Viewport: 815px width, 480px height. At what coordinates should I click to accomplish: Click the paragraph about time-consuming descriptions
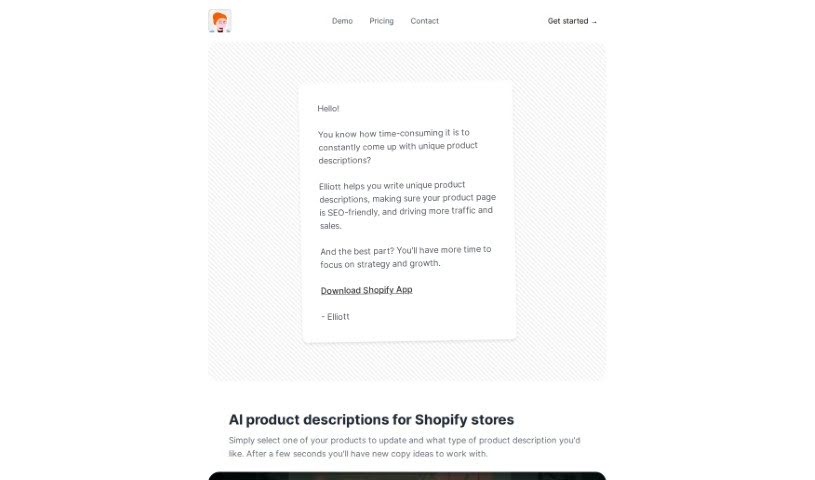coord(397,146)
